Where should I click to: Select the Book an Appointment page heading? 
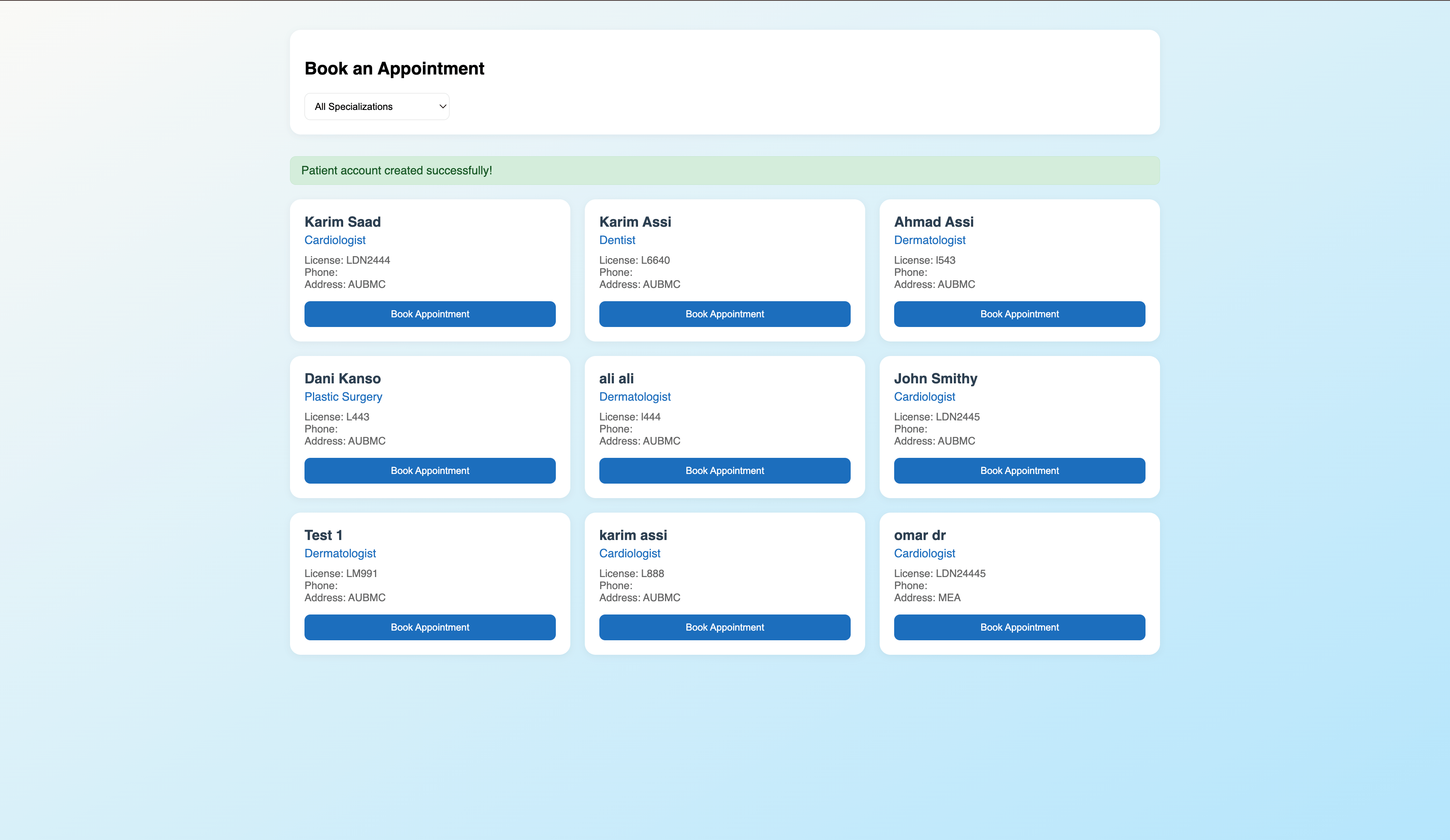(x=394, y=68)
